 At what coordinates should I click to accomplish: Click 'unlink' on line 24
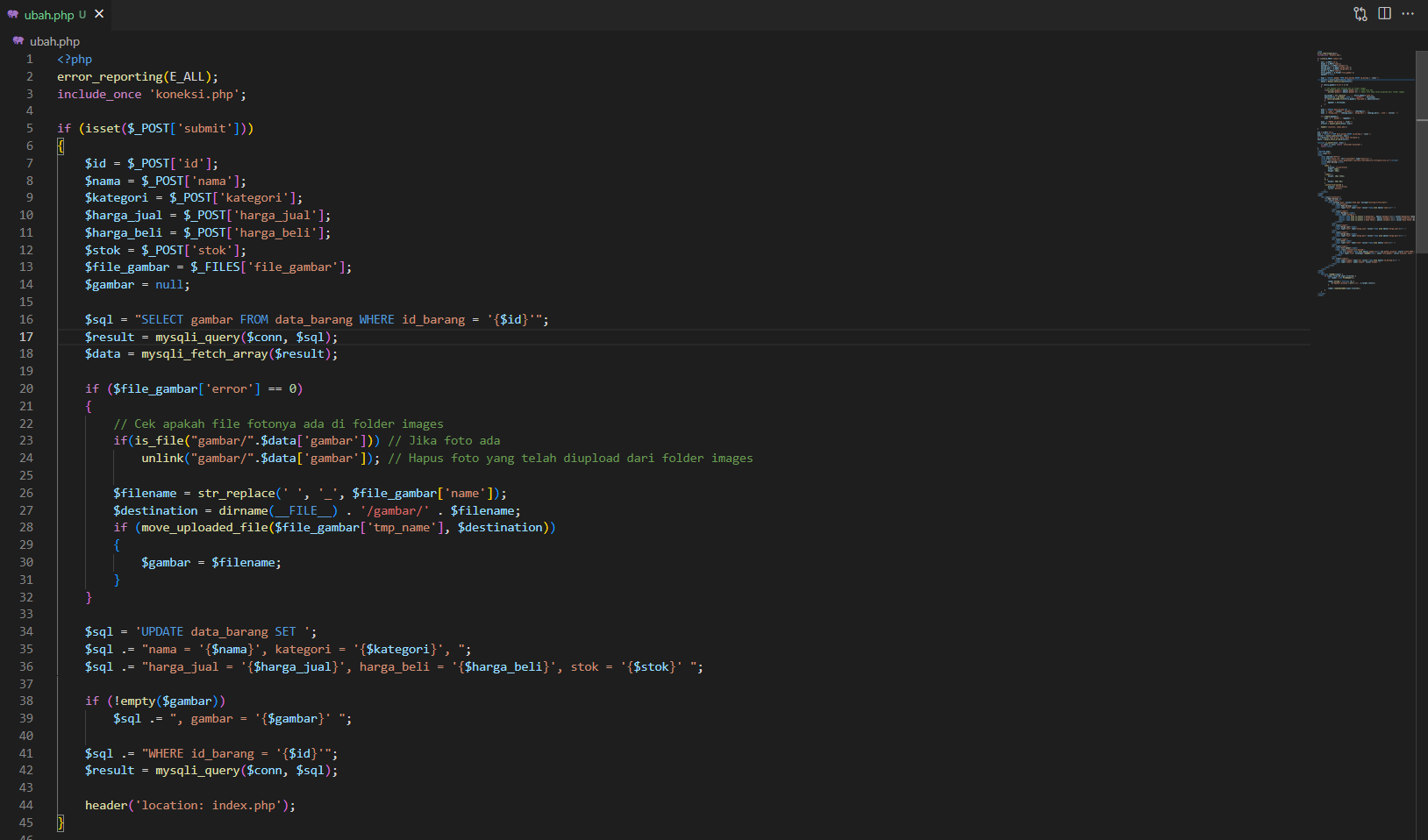[x=162, y=459]
